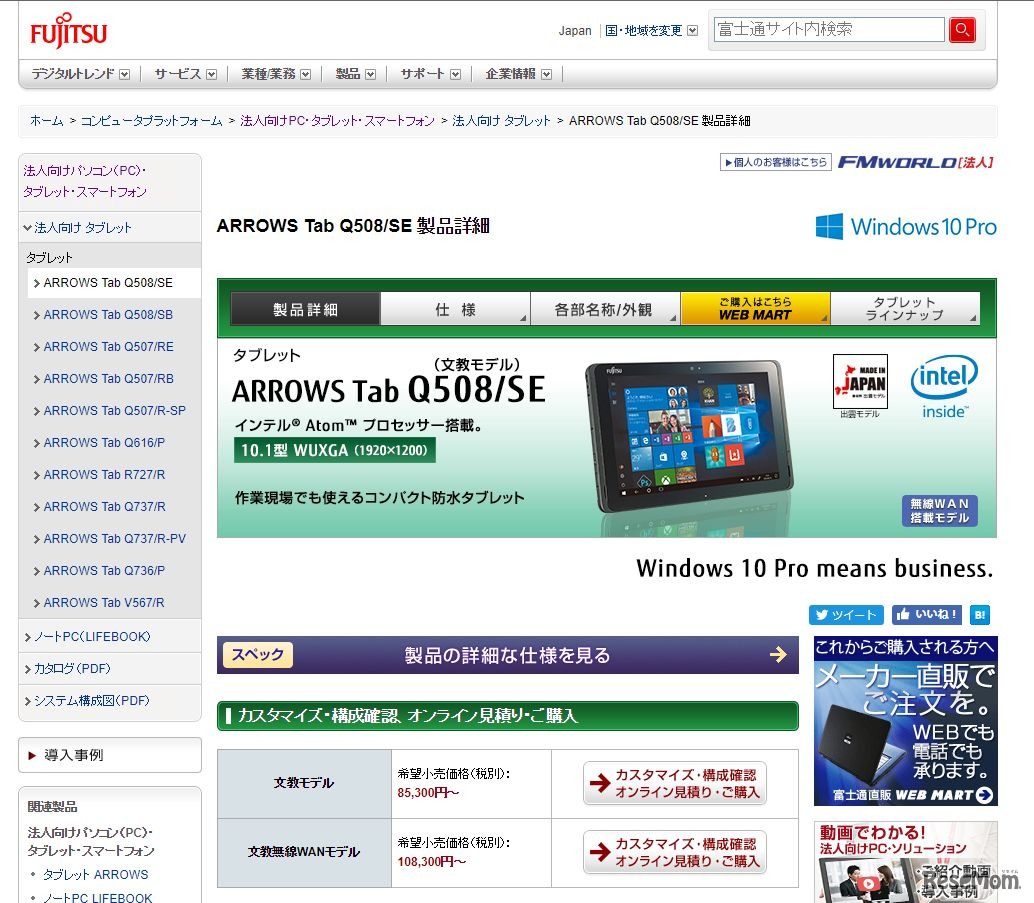Click the ホーム breadcrumb link
1034x903 pixels.
tap(44, 119)
